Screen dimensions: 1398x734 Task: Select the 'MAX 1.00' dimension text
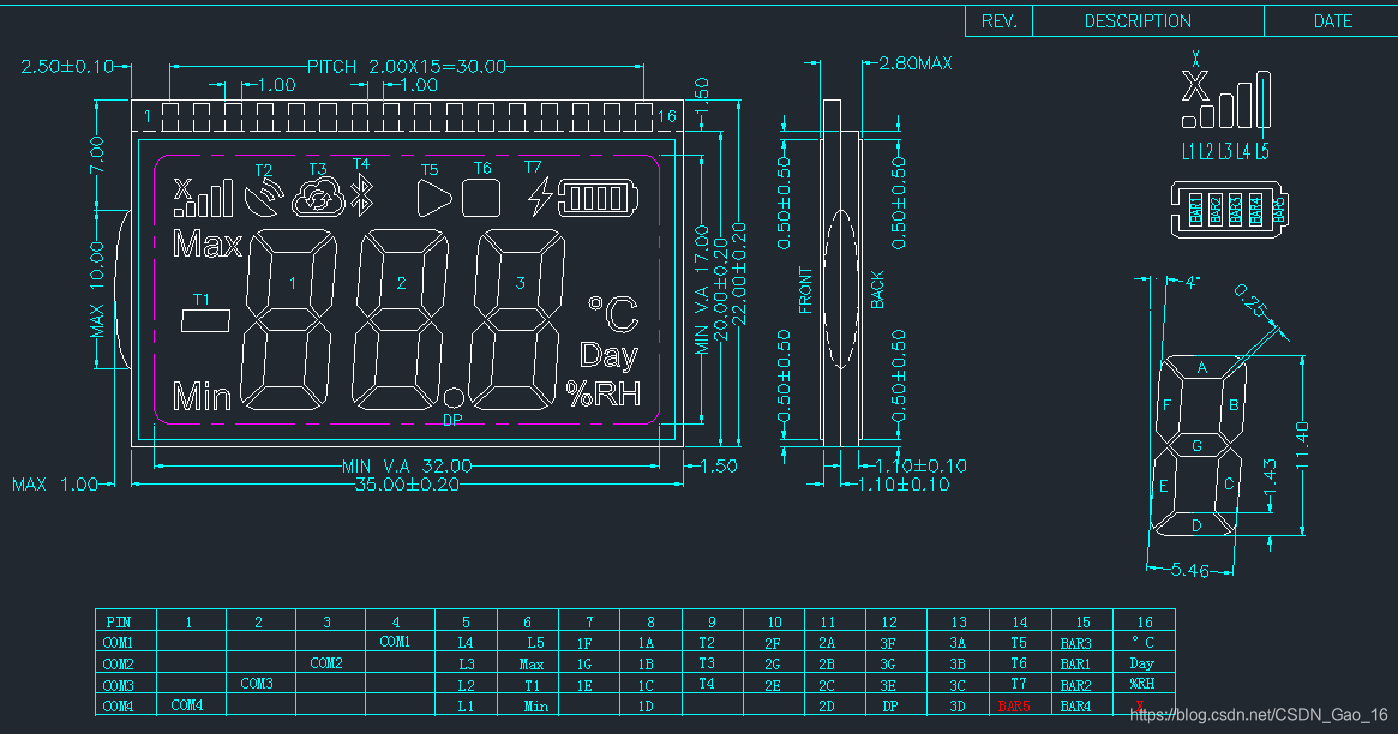[x=55, y=485]
